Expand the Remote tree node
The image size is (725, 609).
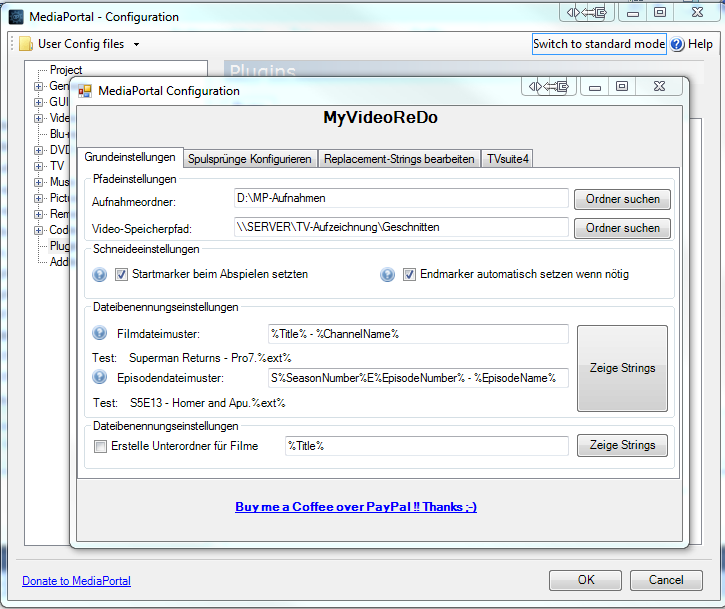[x=39, y=214]
